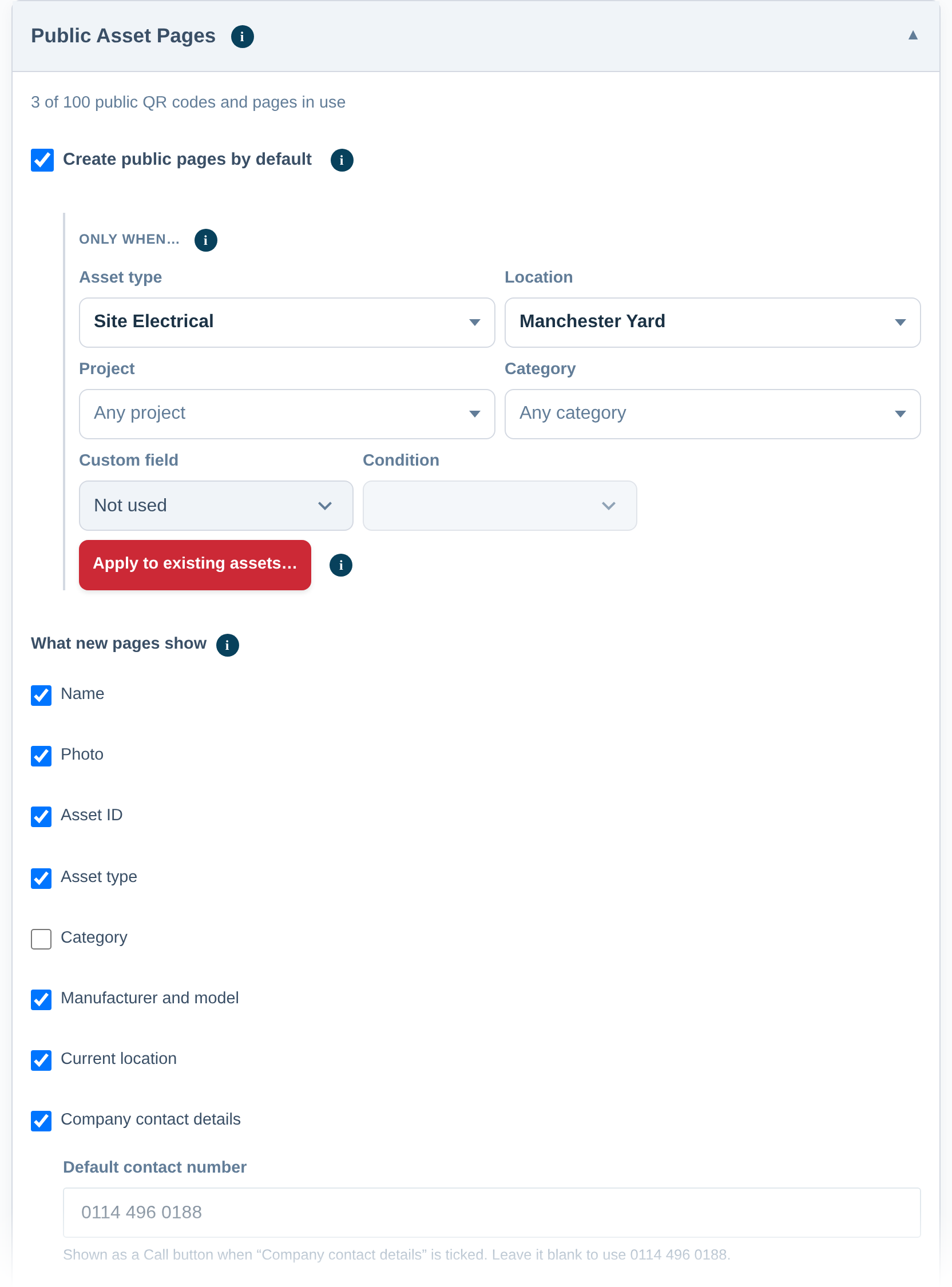Uncheck the Photo checkbox
This screenshot has height=1287, width=952.
pos(41,755)
